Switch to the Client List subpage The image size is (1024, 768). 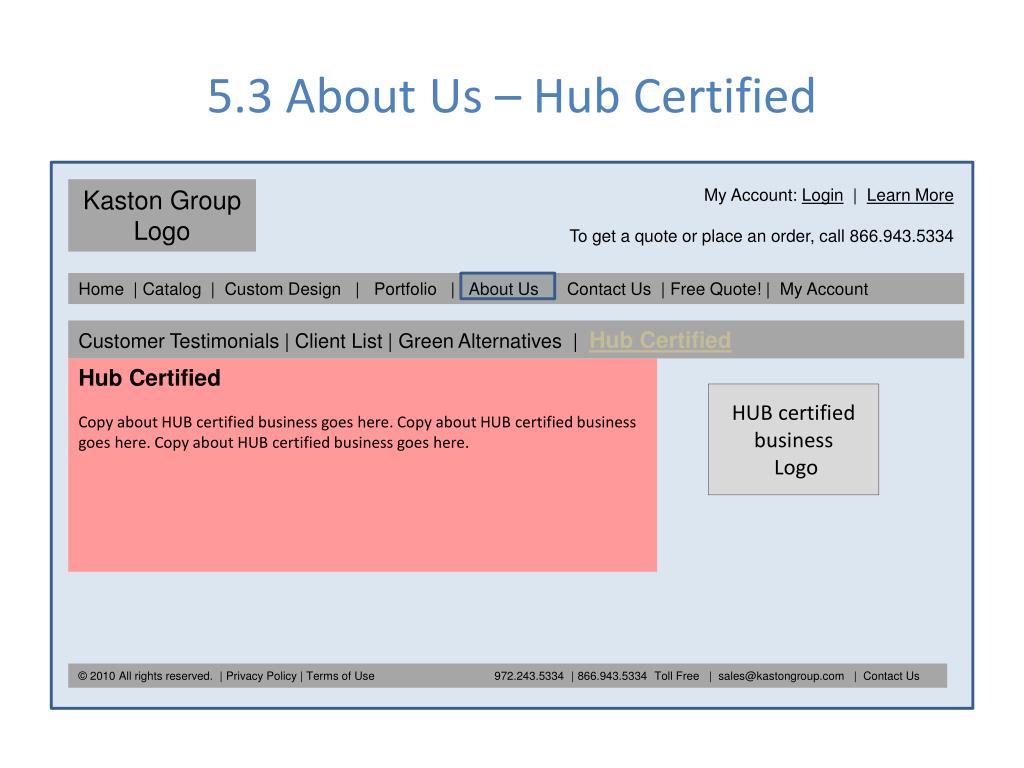click(338, 341)
